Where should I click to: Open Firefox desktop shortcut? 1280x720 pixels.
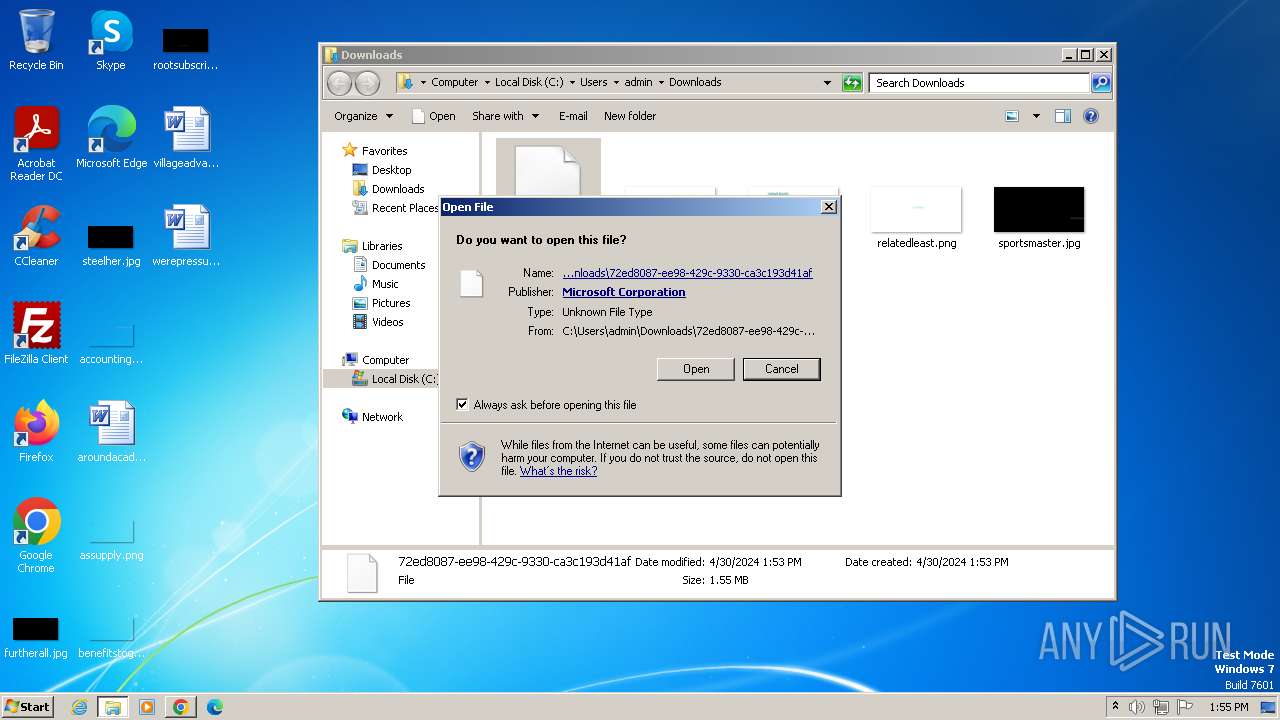(36, 431)
